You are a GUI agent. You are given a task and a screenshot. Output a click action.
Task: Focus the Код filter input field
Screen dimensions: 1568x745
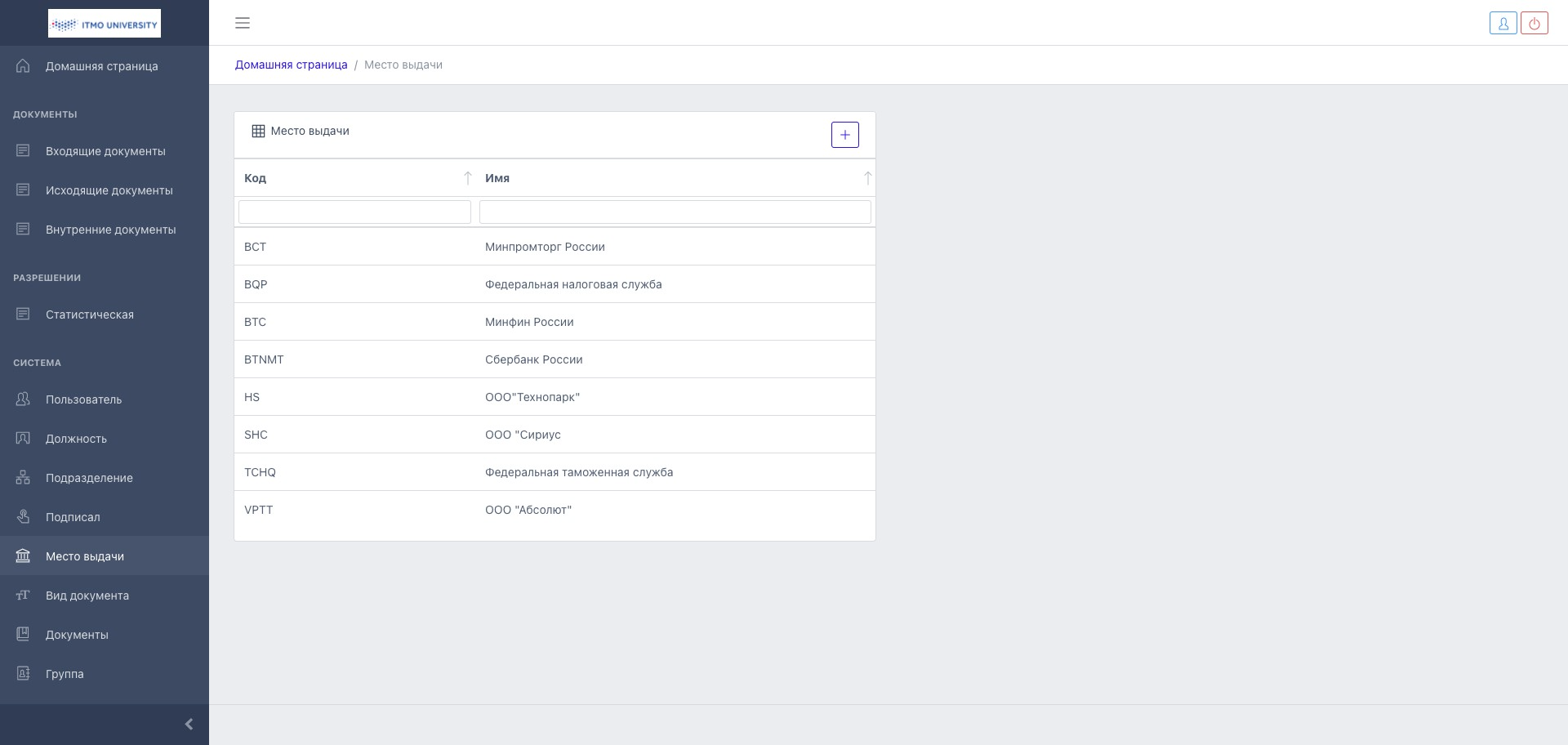(354, 212)
